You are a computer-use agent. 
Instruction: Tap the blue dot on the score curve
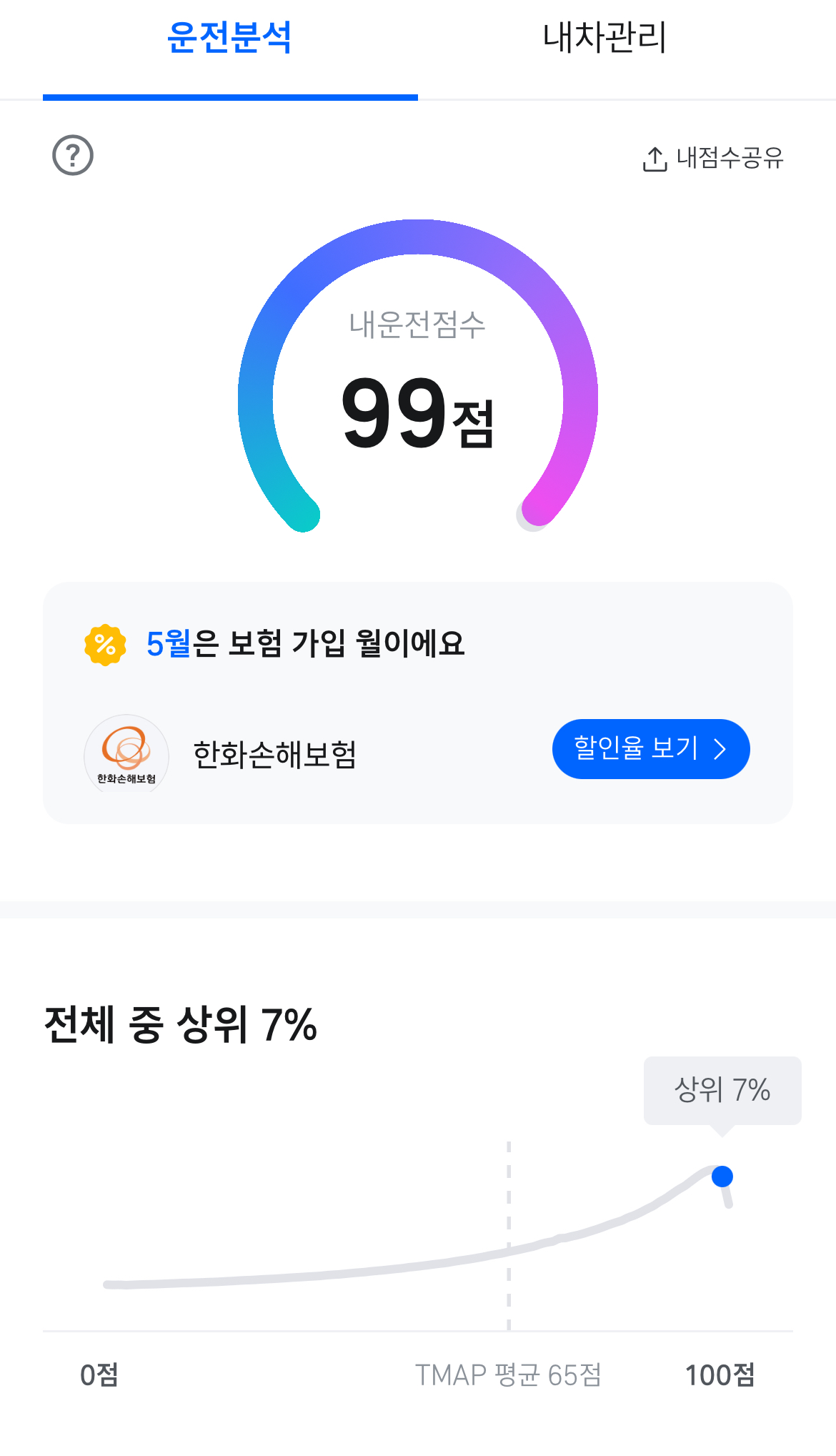(722, 1176)
